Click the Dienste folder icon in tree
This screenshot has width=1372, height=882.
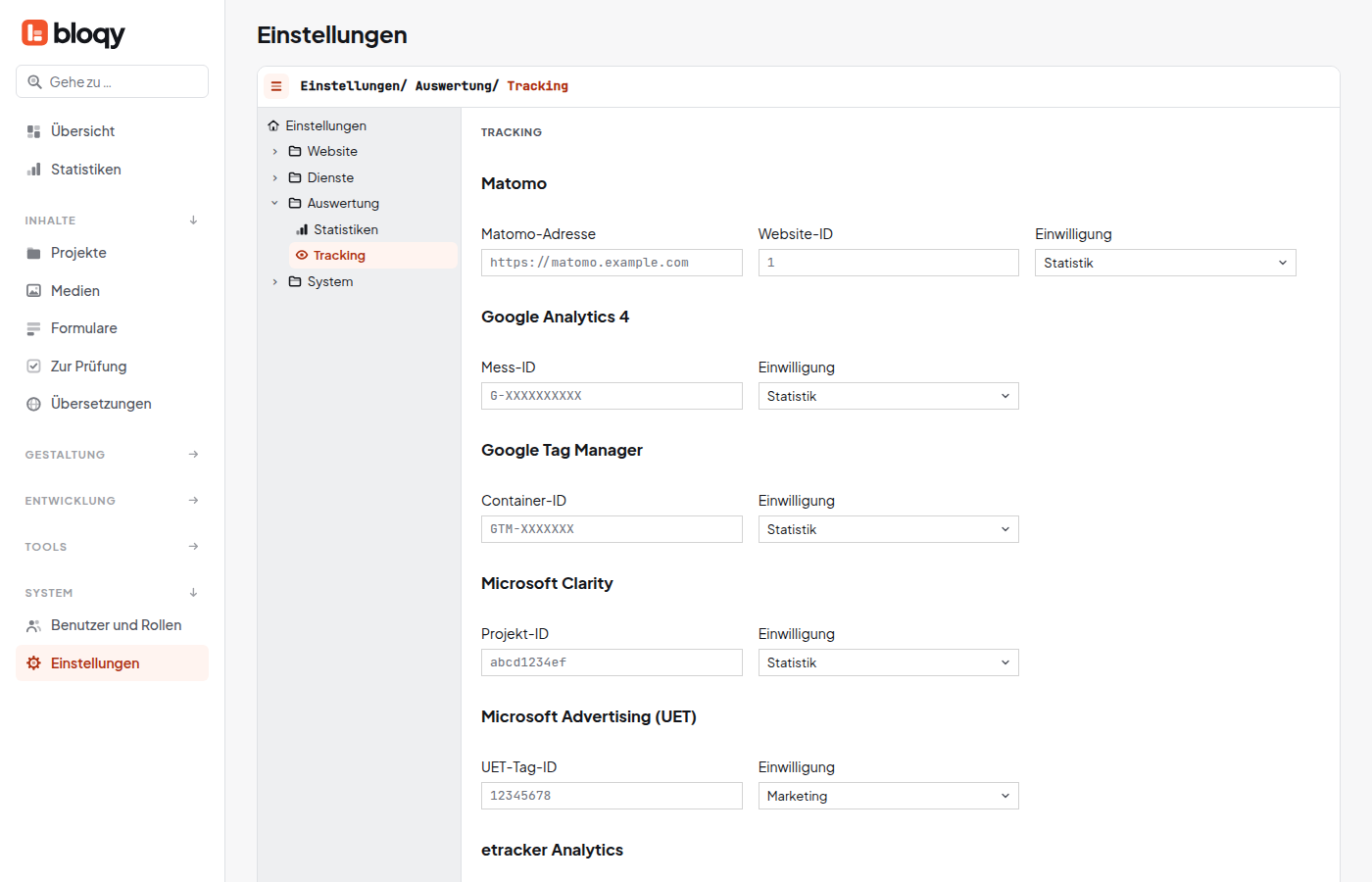click(295, 177)
